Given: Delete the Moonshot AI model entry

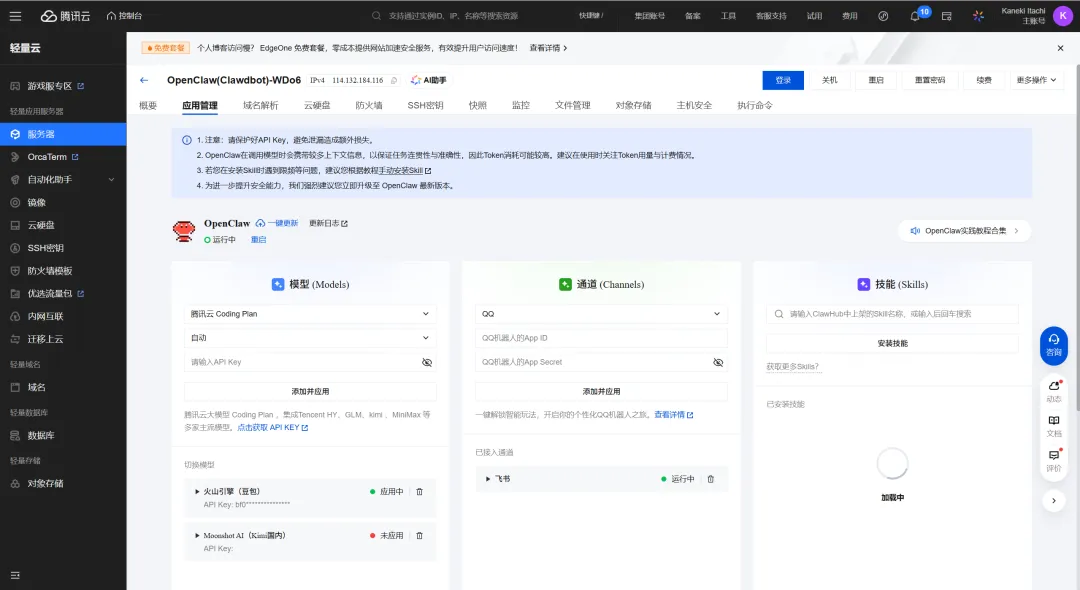Looking at the screenshot, I should click(x=419, y=536).
